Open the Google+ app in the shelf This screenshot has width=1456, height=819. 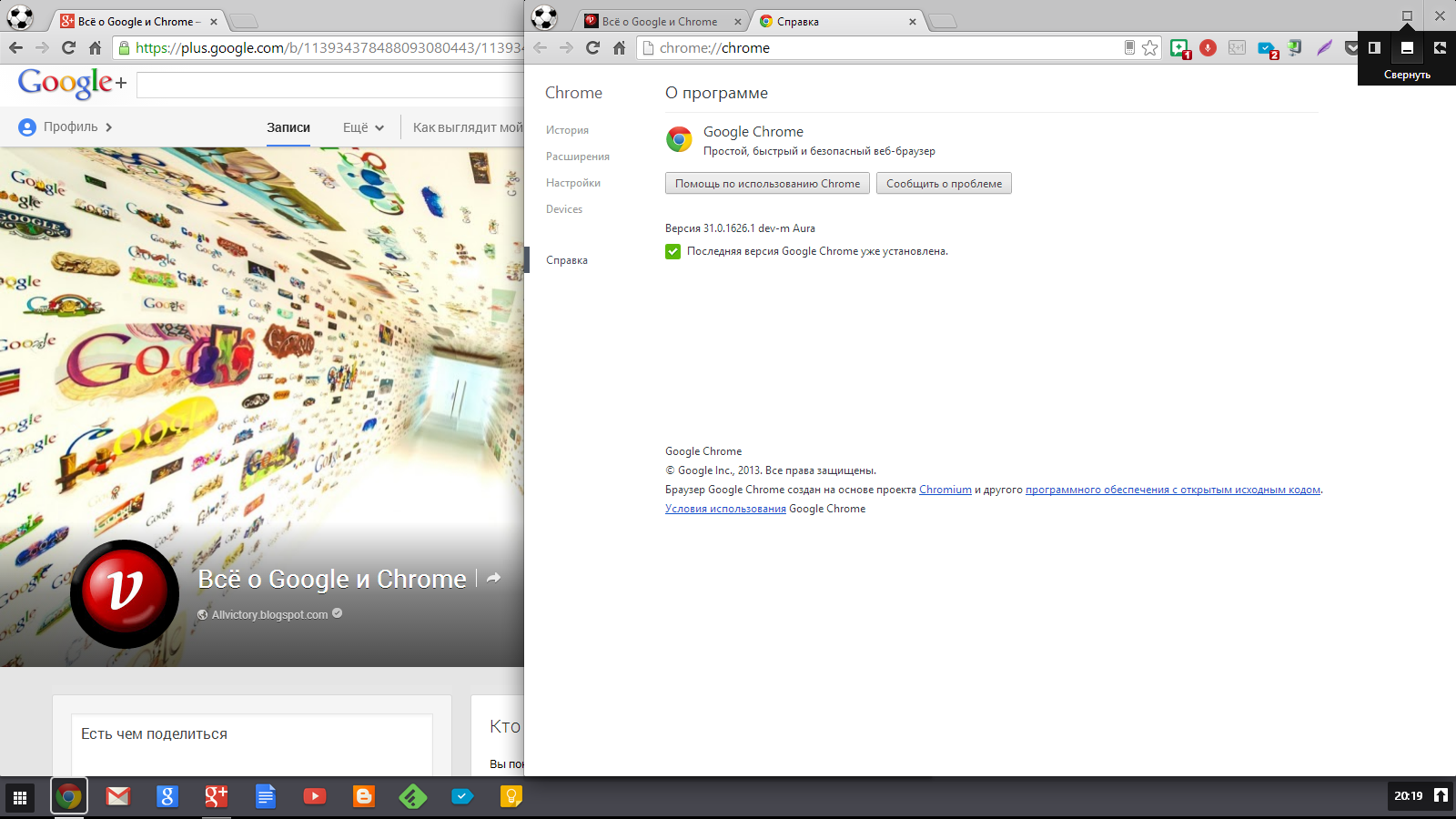217,797
